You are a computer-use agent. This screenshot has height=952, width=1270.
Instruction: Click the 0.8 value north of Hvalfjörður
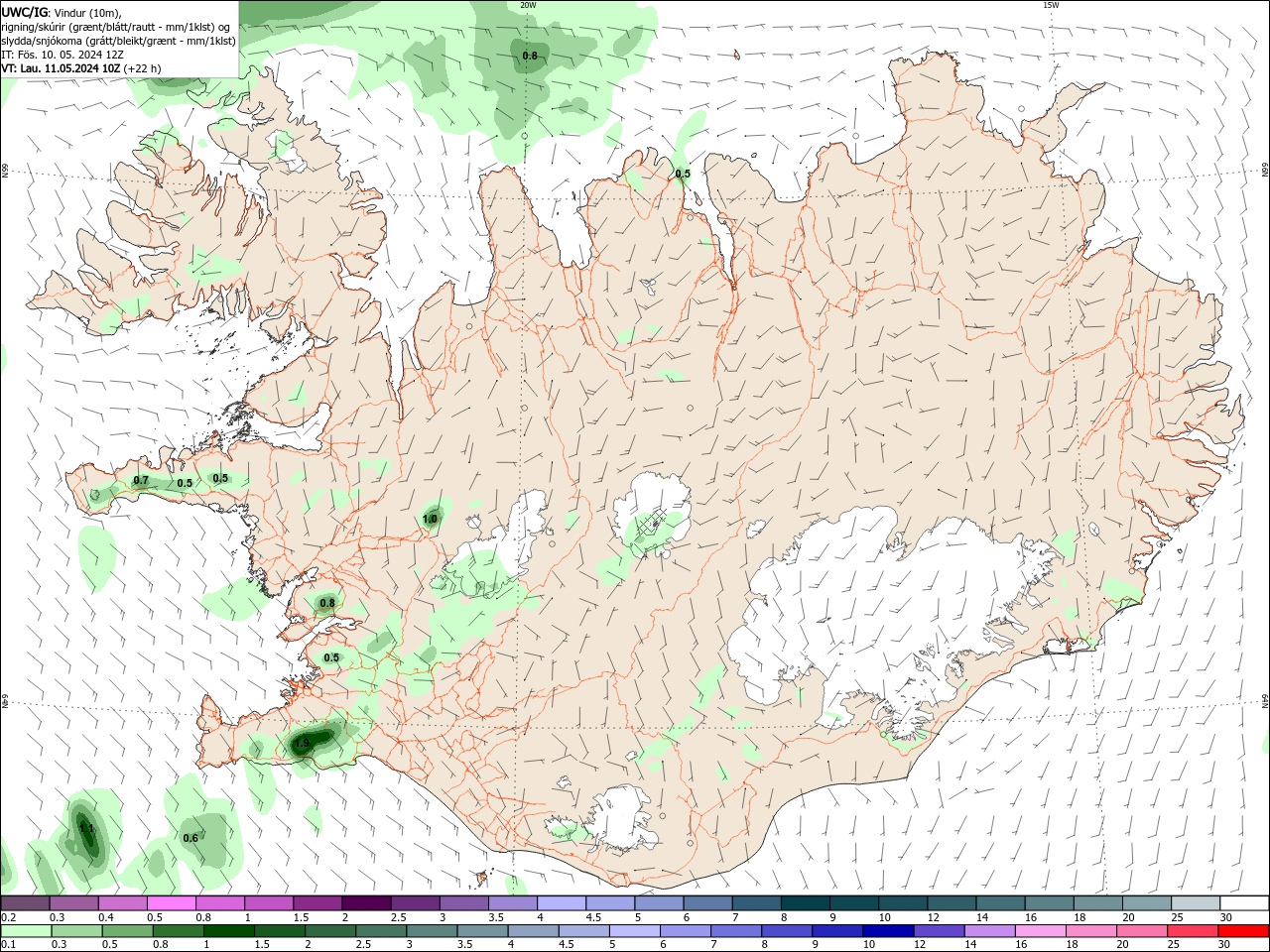click(327, 603)
